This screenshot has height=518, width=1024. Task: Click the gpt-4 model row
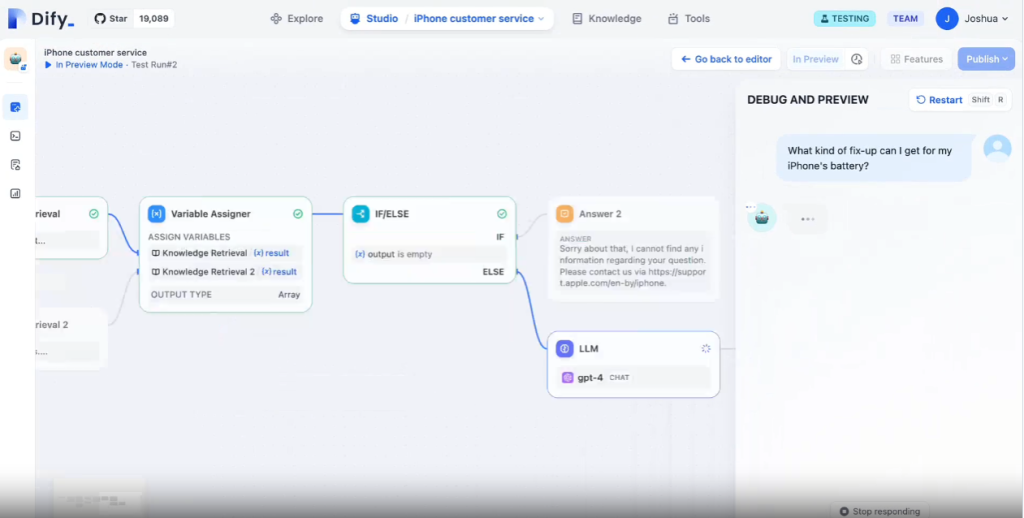coord(633,378)
